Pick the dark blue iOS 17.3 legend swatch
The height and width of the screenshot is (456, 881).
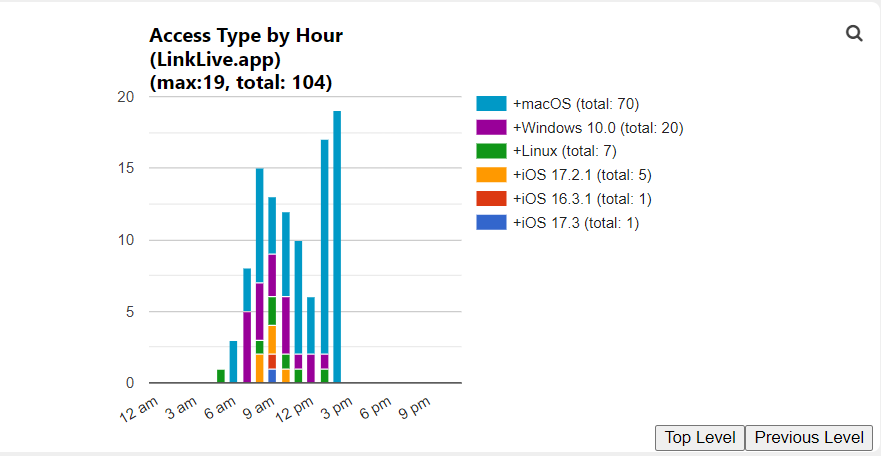point(491,223)
